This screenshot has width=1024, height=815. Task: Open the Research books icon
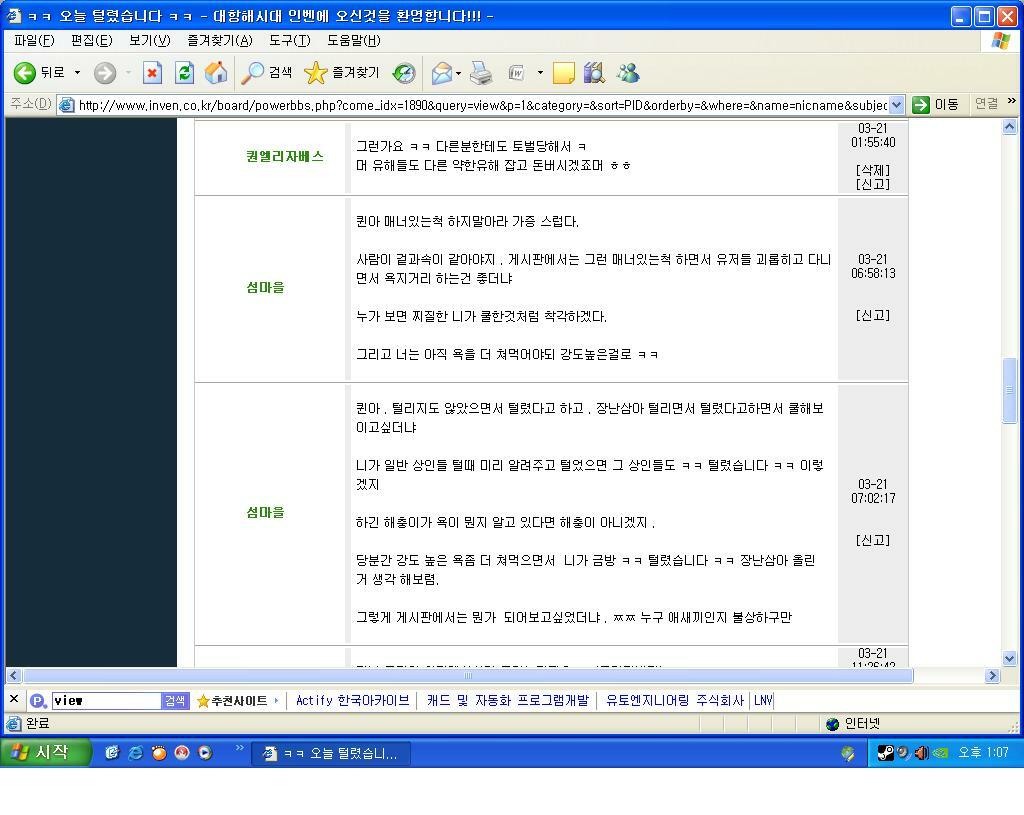tap(594, 72)
